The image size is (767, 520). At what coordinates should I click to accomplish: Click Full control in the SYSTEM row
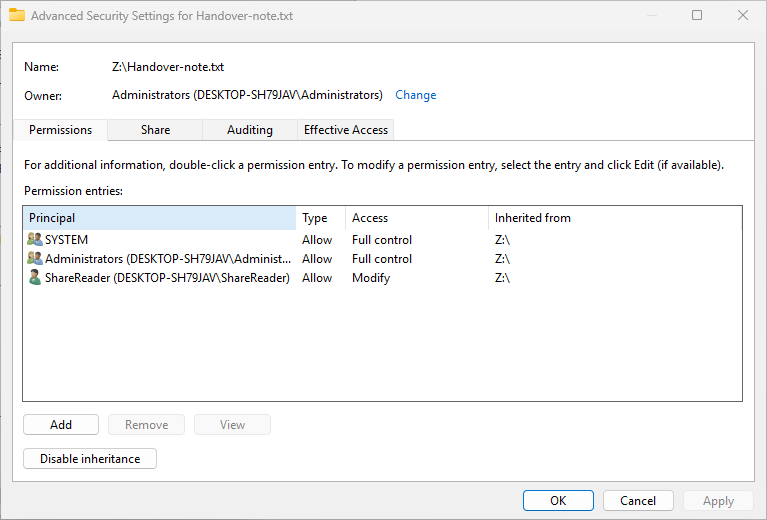click(382, 240)
